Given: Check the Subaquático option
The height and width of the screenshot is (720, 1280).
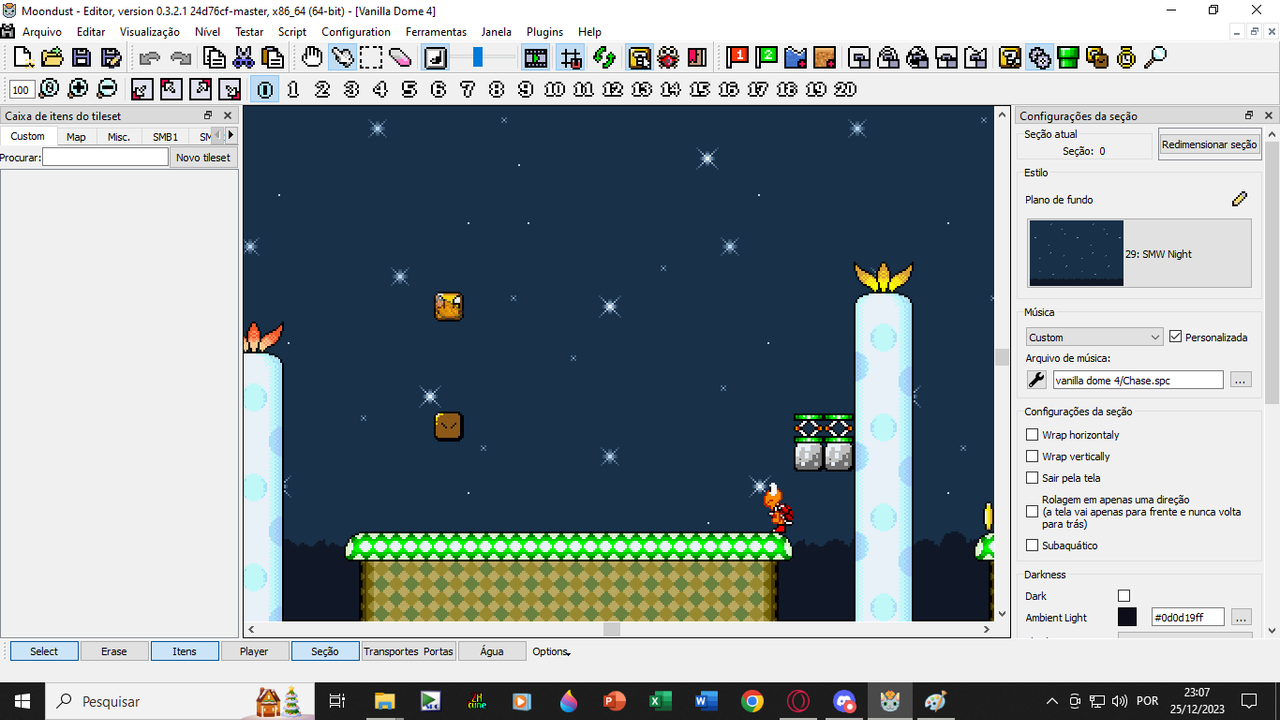Looking at the screenshot, I should (1033, 545).
